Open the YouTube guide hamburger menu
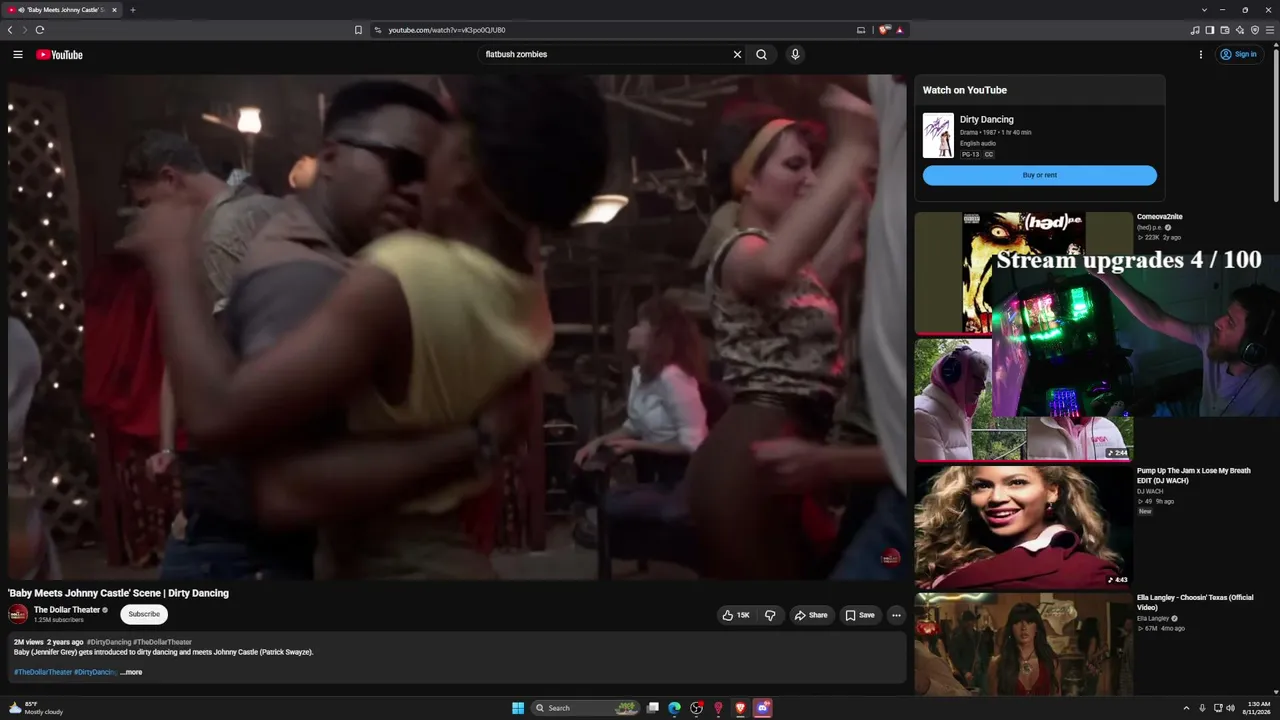The image size is (1280, 720). pyautogui.click(x=18, y=55)
